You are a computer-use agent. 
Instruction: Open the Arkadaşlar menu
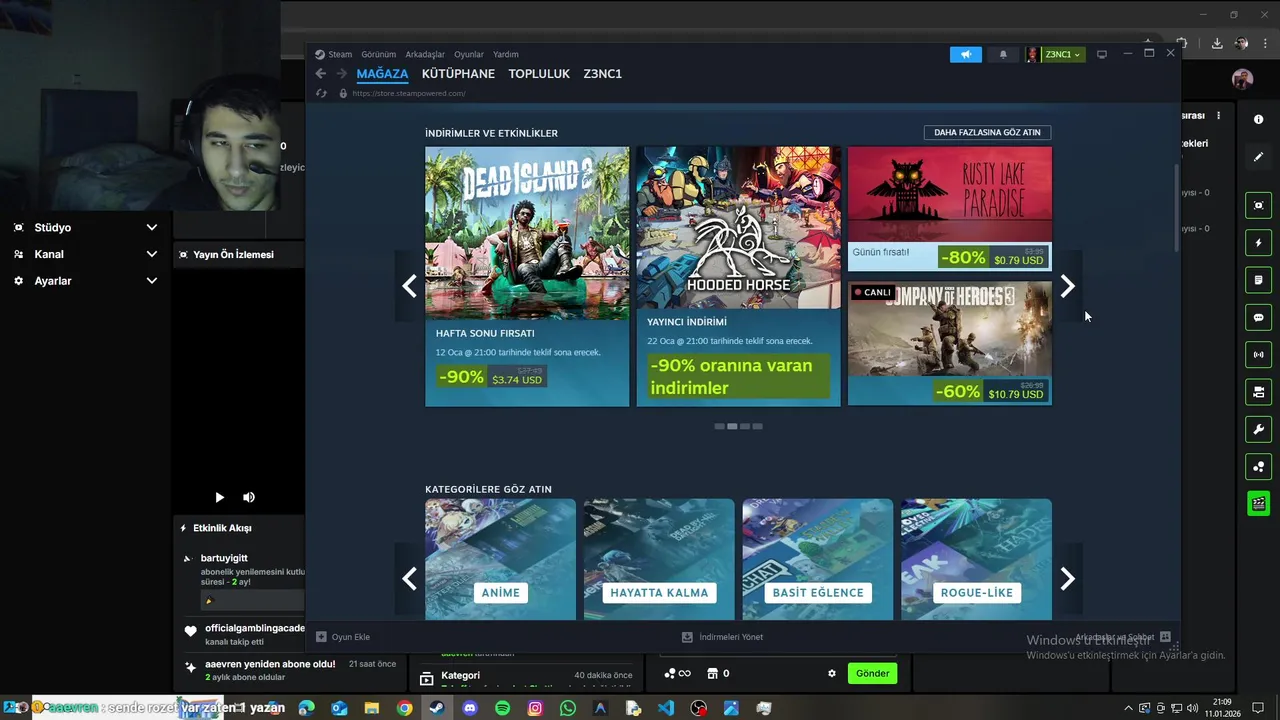[x=425, y=54]
